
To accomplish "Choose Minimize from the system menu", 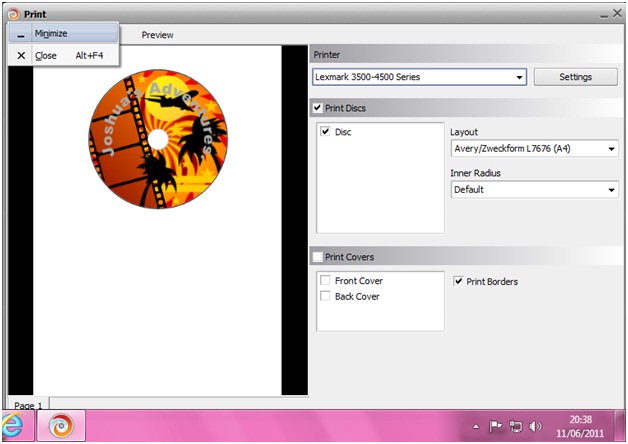I will point(51,33).
